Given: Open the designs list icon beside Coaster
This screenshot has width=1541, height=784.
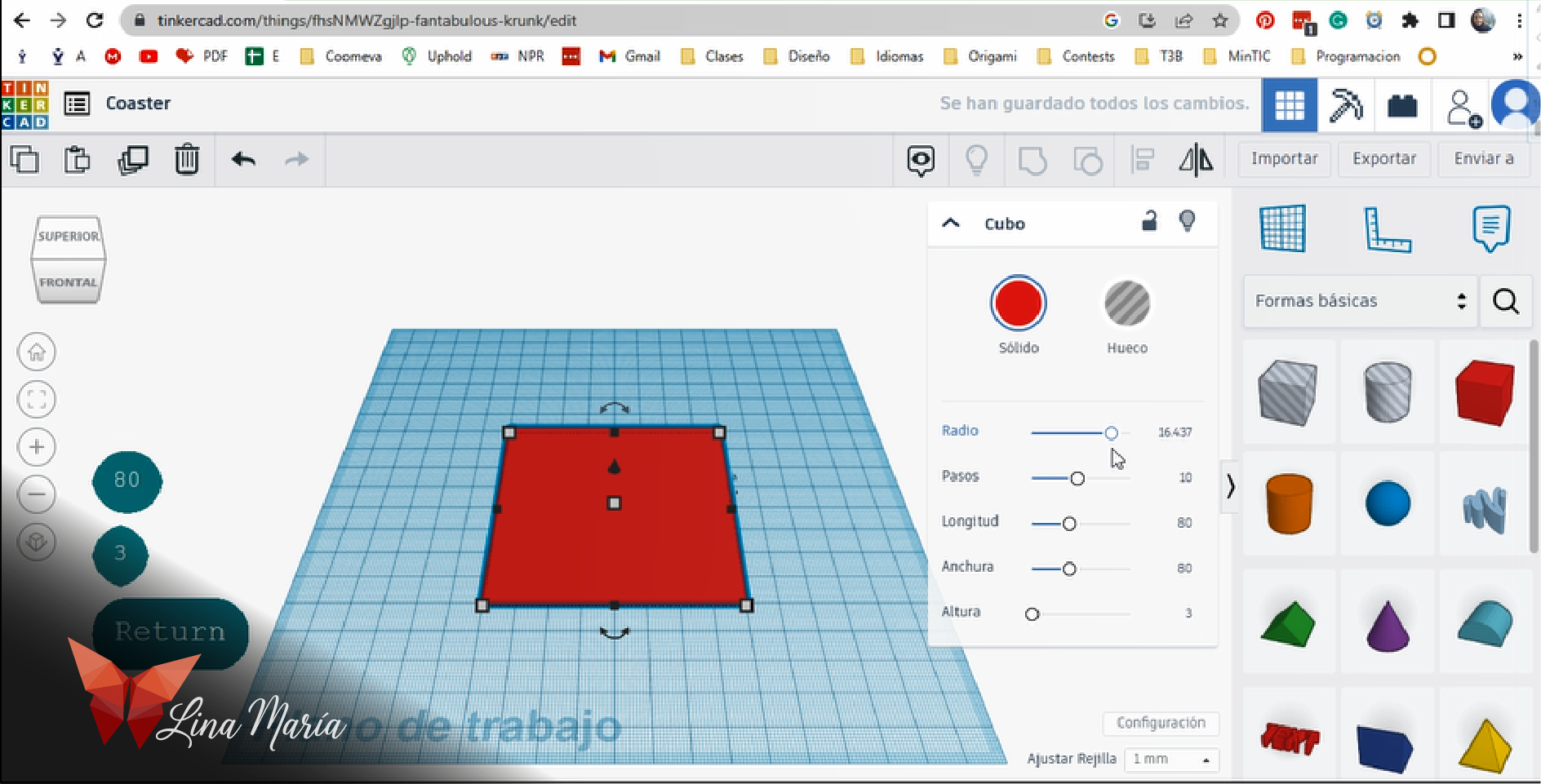Looking at the screenshot, I should 77,104.
